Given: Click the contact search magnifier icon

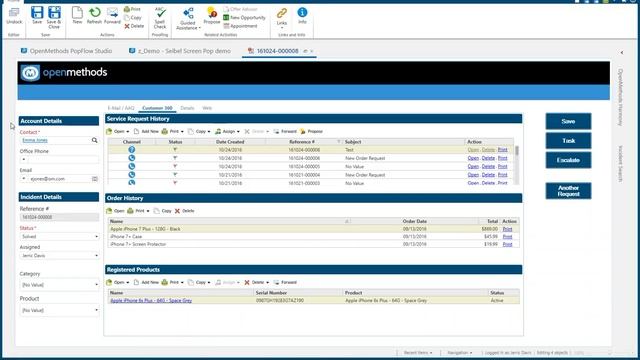Looking at the screenshot, I should point(95,140).
